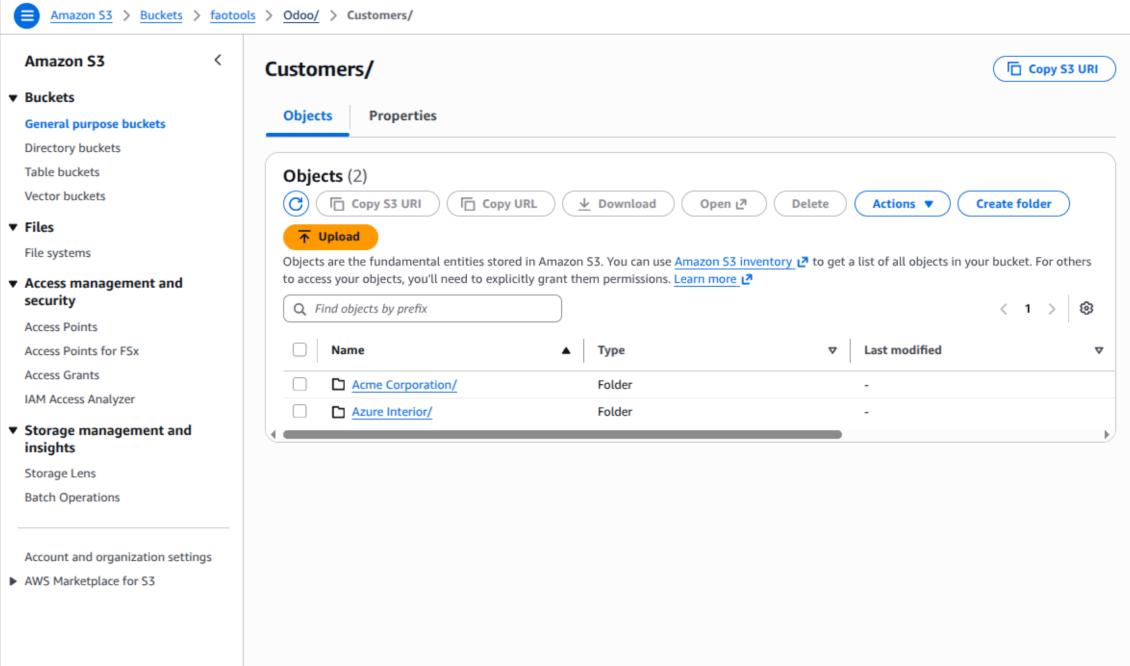This screenshot has height=666, width=1130.
Task: Click the Find objects by prefix field
Action: click(x=422, y=308)
